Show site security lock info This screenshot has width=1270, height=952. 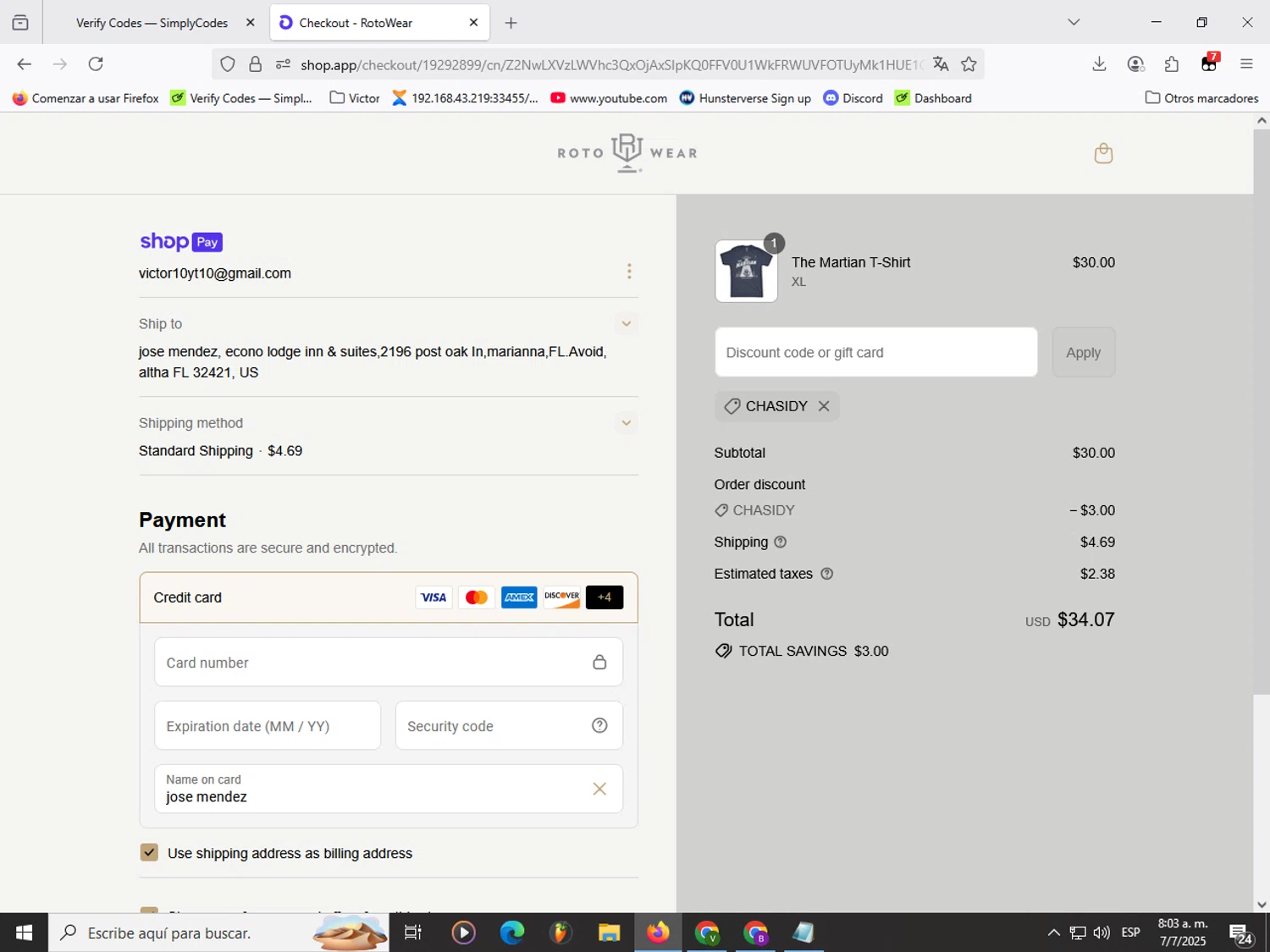(255, 64)
